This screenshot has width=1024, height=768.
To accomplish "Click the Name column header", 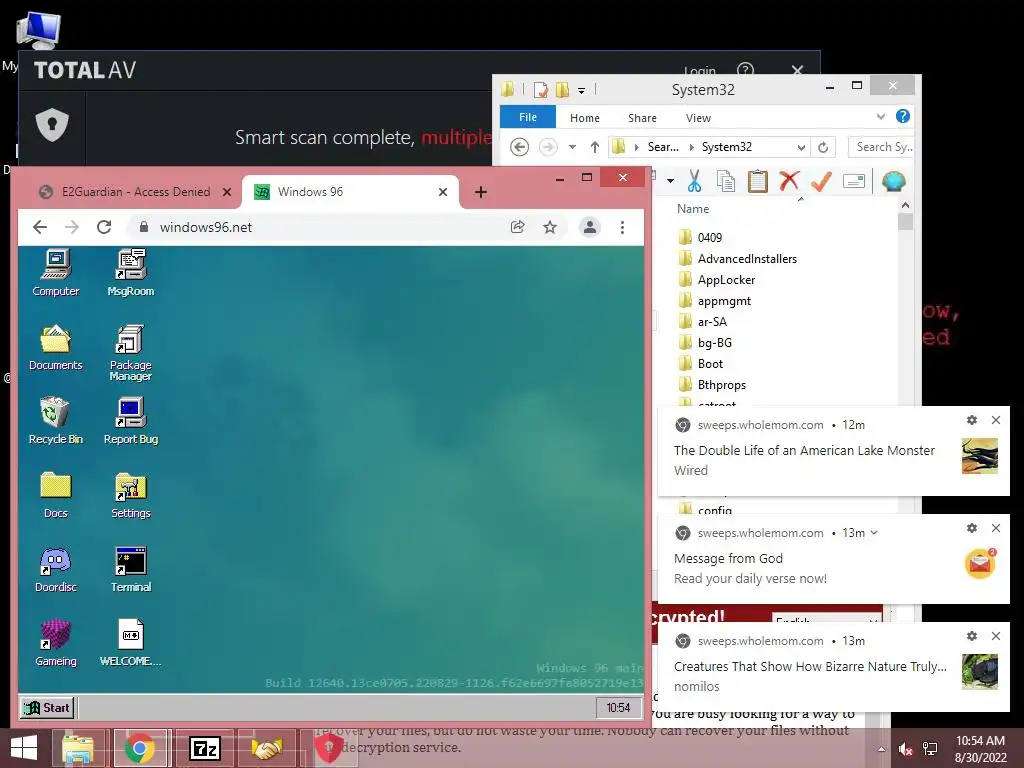I will coord(693,209).
